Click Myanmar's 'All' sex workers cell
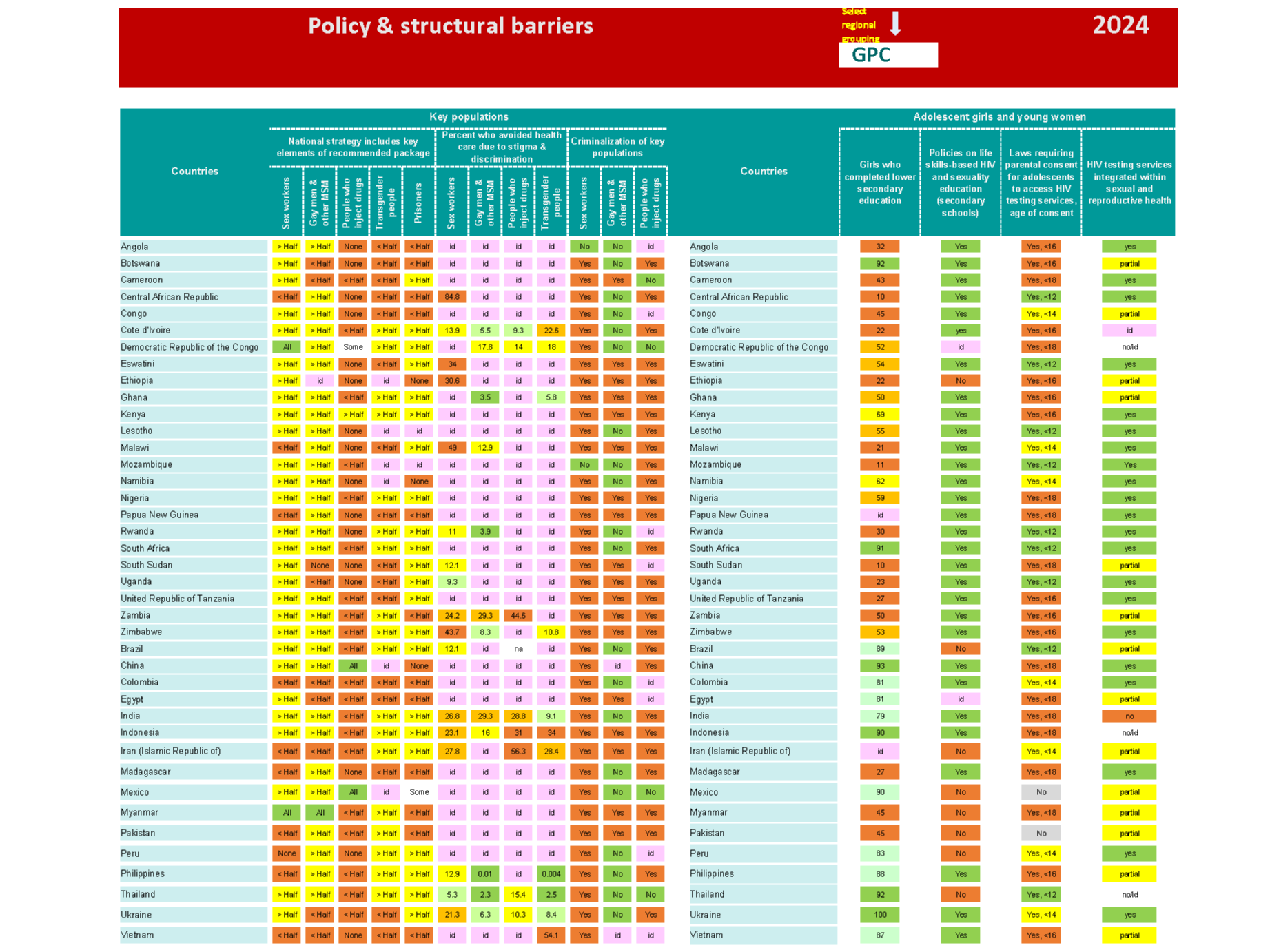Viewport: 1270px width, 952px height. pos(287,813)
